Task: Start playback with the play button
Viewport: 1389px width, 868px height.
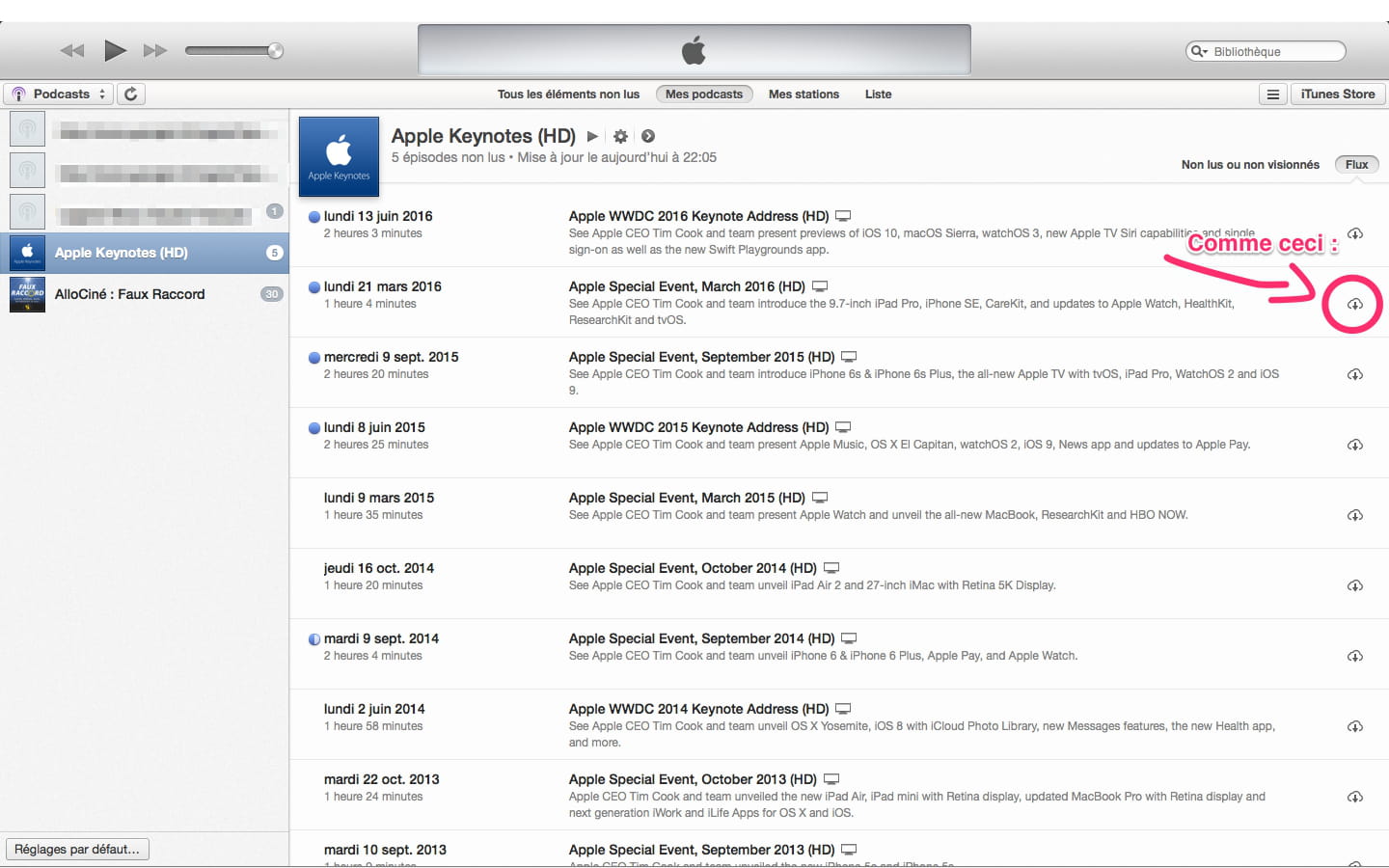Action: pos(115,50)
